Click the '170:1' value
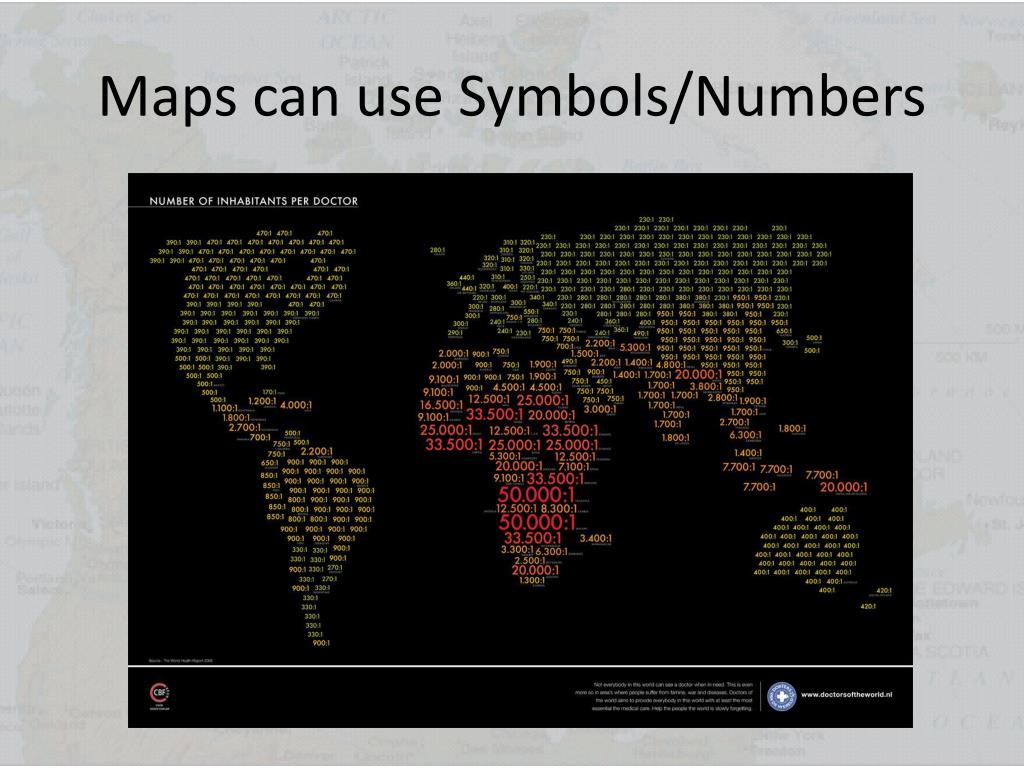This screenshot has height=768, width=1024. (269, 392)
